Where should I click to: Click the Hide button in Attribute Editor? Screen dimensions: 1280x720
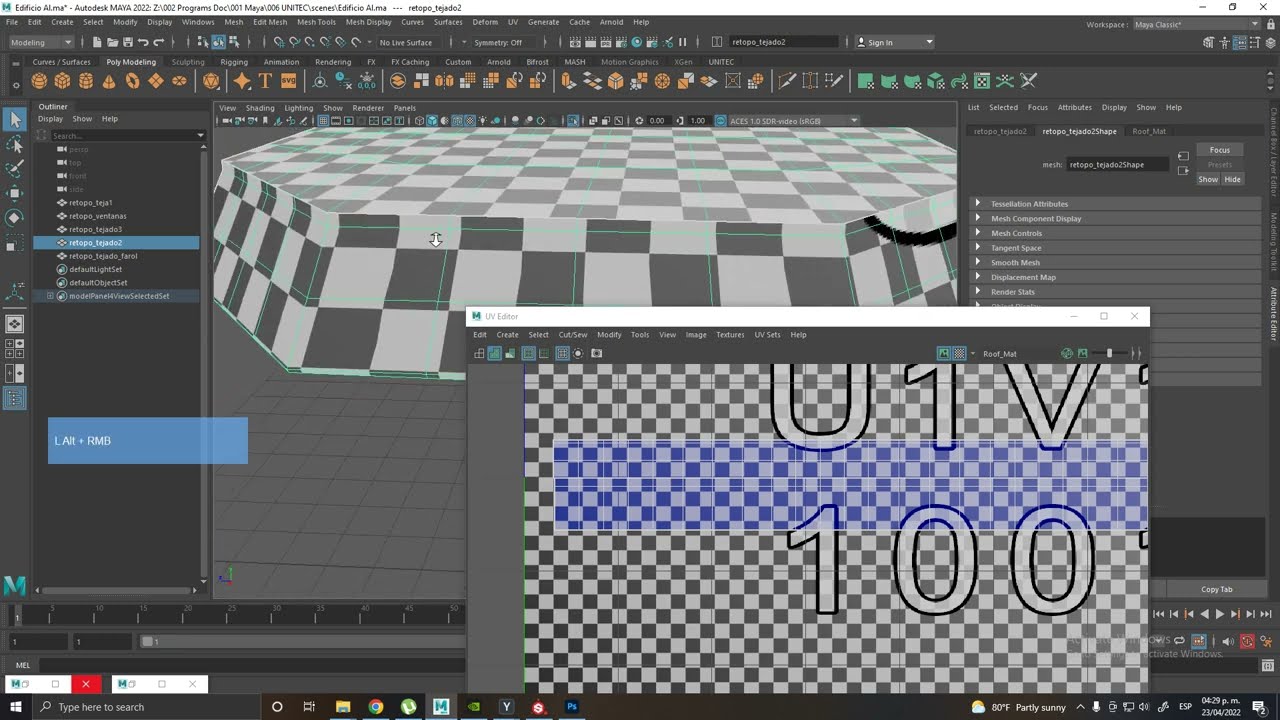(1232, 179)
